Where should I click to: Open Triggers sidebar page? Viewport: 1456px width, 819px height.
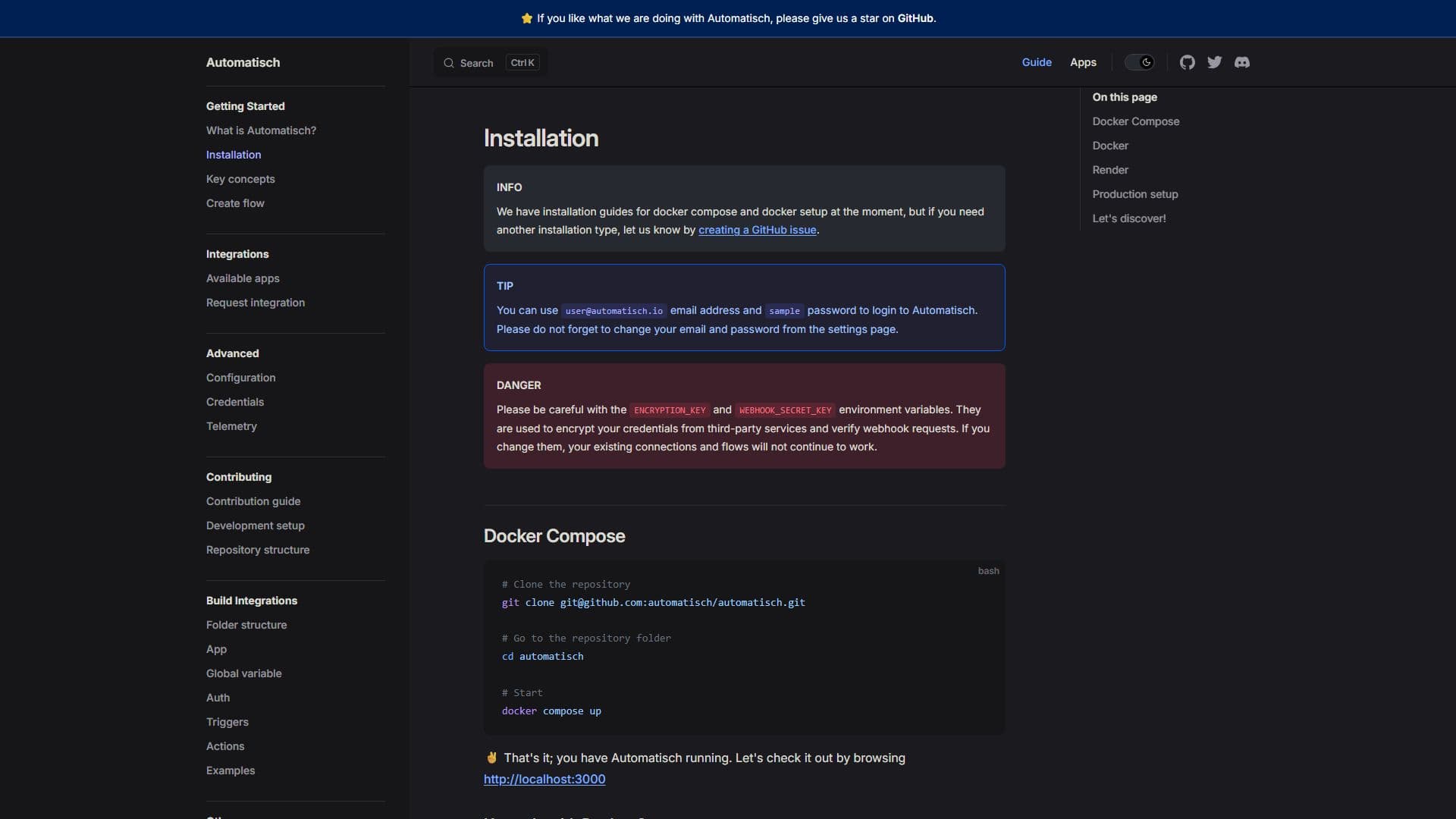[x=227, y=722]
